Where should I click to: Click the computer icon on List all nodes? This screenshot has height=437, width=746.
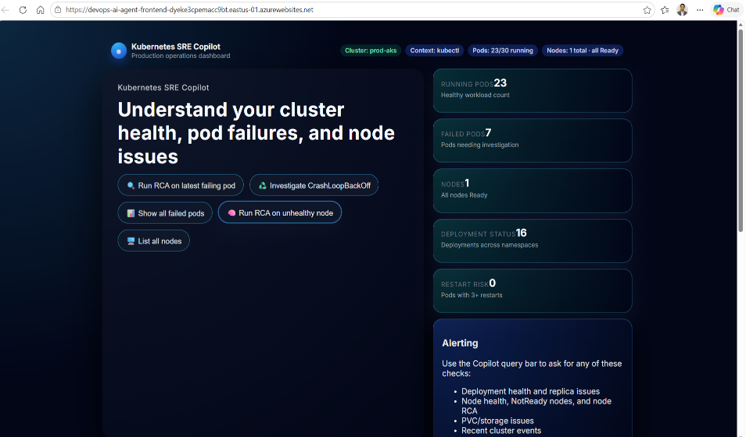tap(131, 241)
